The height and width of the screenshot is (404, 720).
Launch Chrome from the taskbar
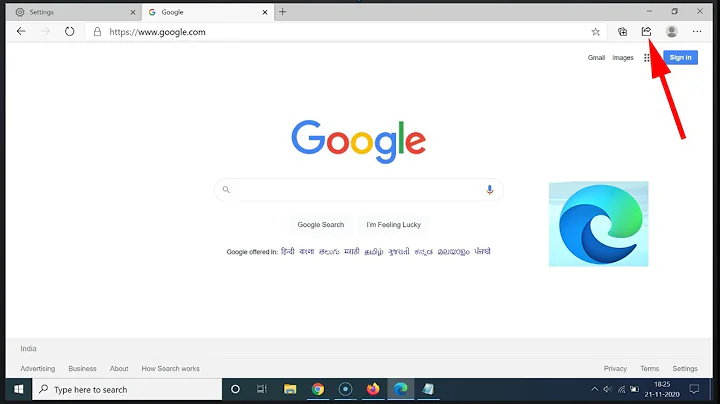(318, 389)
